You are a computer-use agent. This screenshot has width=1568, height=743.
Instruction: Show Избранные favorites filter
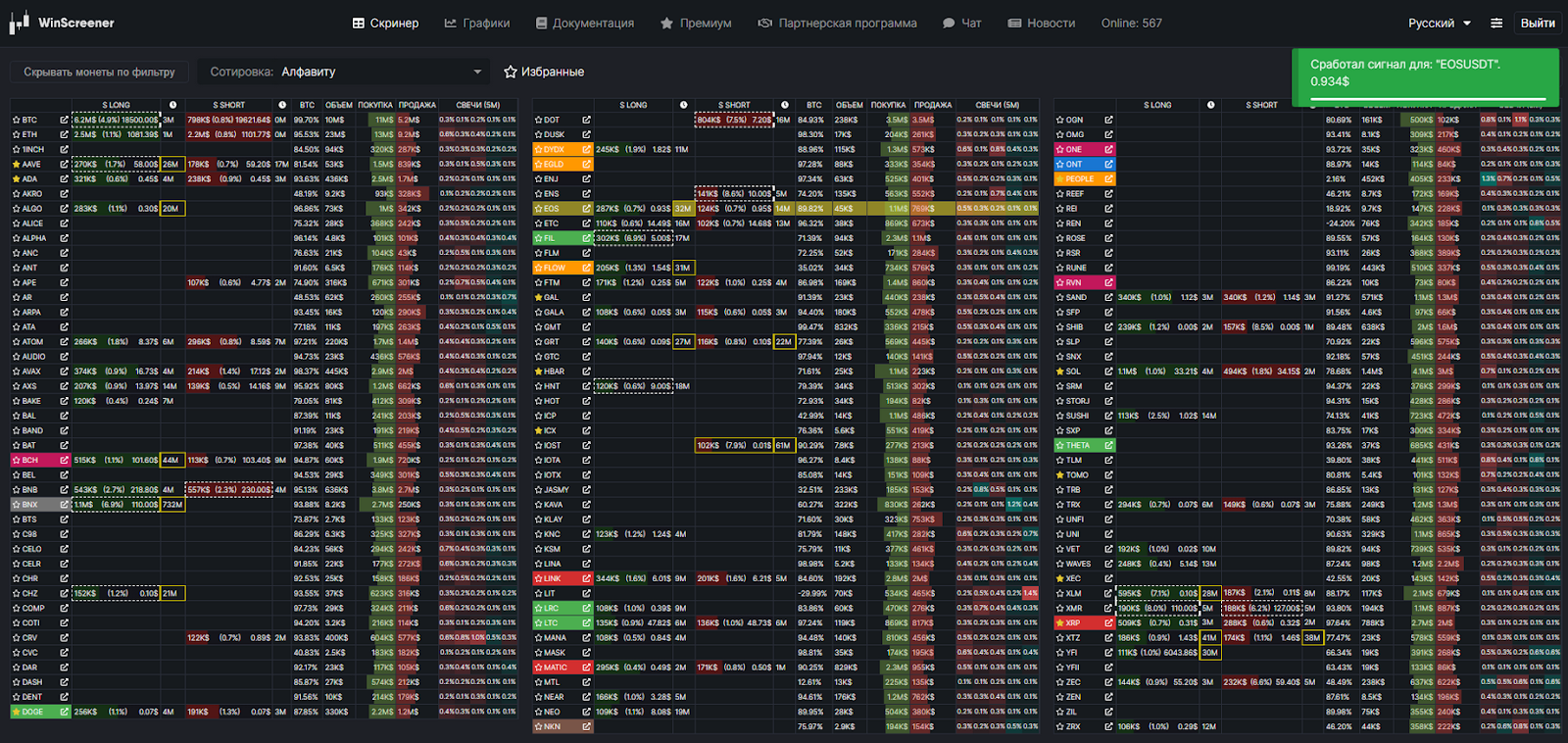[544, 72]
